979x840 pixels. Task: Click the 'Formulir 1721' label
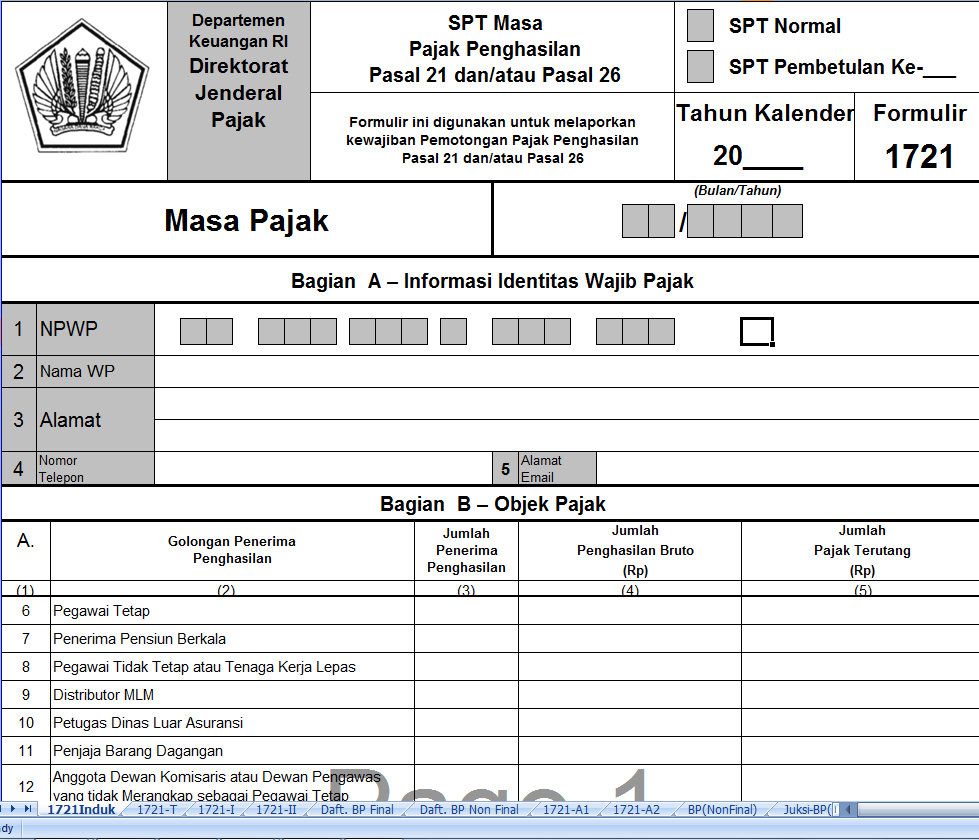click(x=919, y=137)
